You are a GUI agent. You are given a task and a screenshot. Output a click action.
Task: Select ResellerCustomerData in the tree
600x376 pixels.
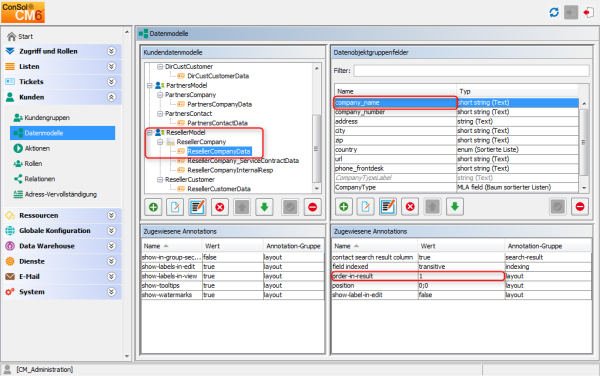(219, 189)
